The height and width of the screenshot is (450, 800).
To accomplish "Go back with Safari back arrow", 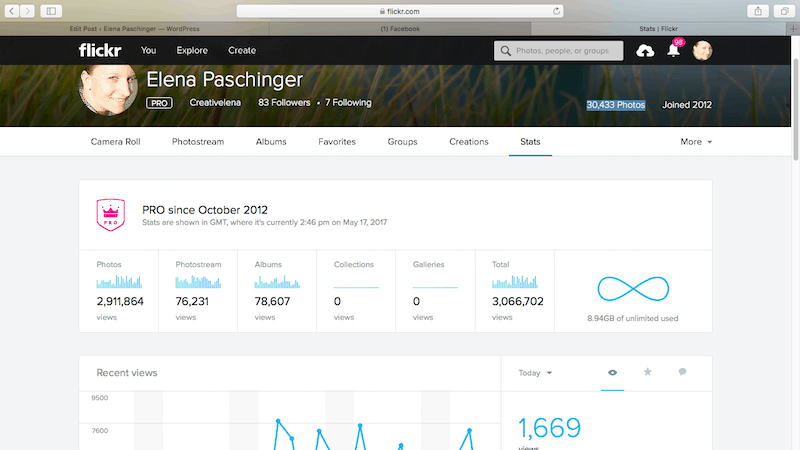I will point(12,11).
